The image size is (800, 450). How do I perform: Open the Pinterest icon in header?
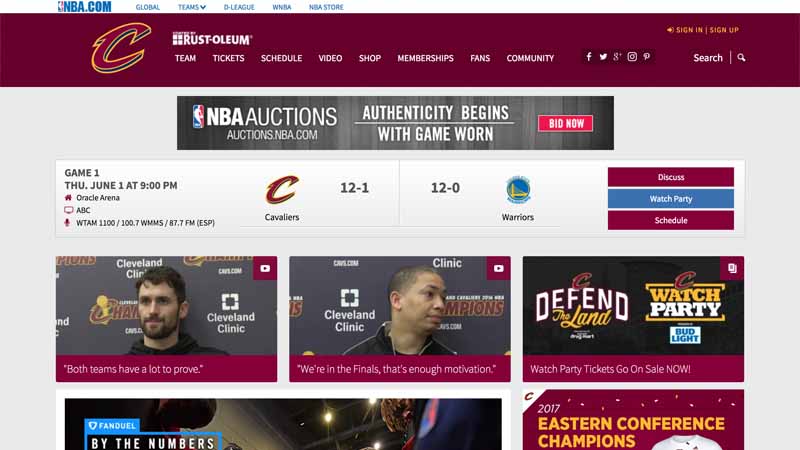[x=647, y=57]
